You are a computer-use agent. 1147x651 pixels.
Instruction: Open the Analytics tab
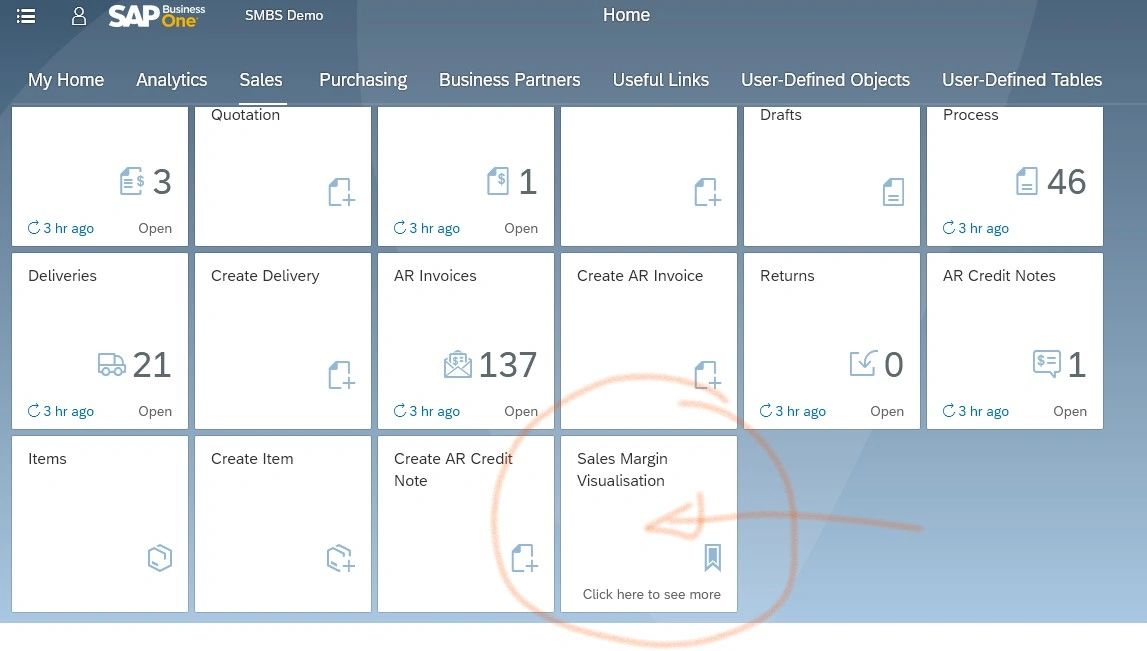tap(171, 80)
